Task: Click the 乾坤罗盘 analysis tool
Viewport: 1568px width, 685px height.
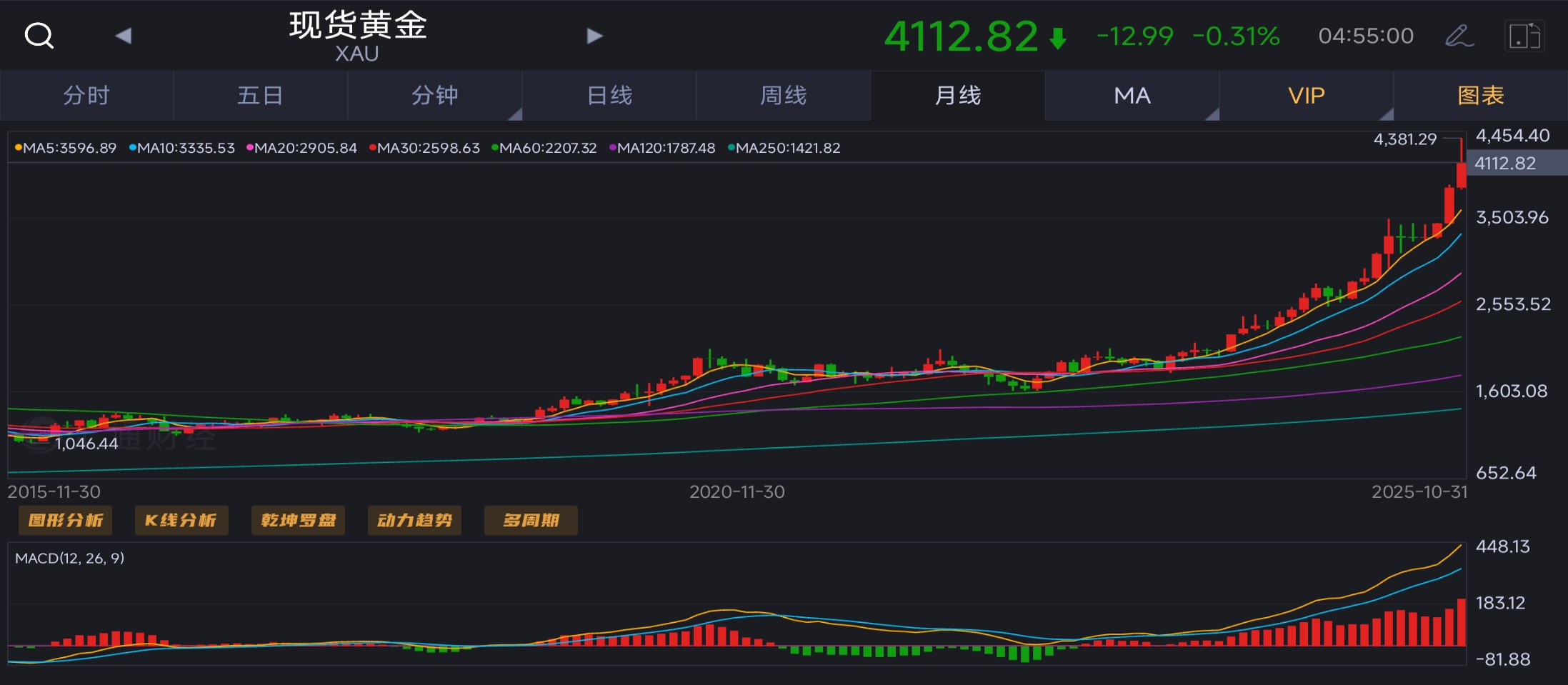Action: click(x=298, y=520)
